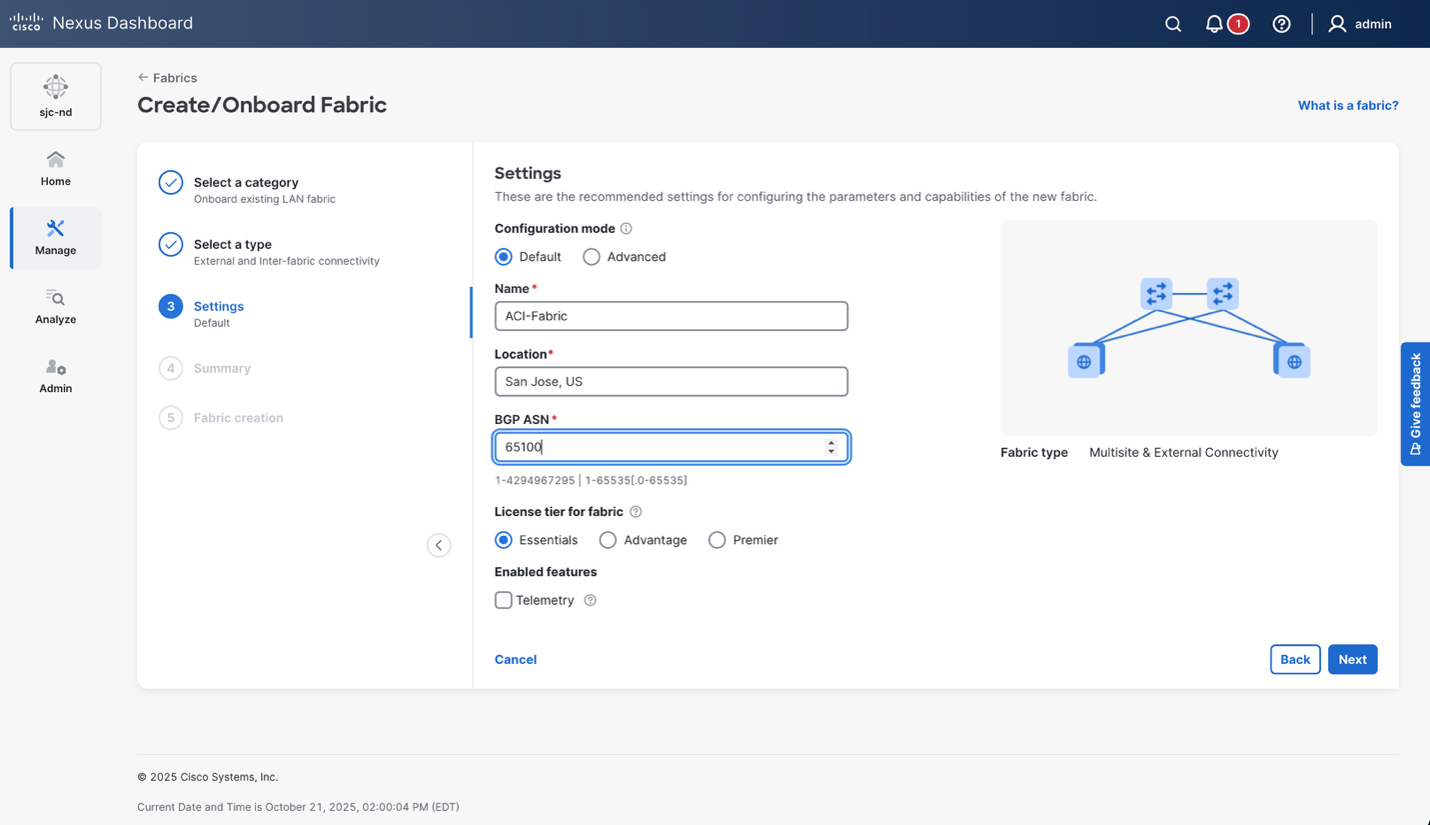Show Configuration mode info icon
The width and height of the screenshot is (1430, 825).
pyautogui.click(x=626, y=229)
